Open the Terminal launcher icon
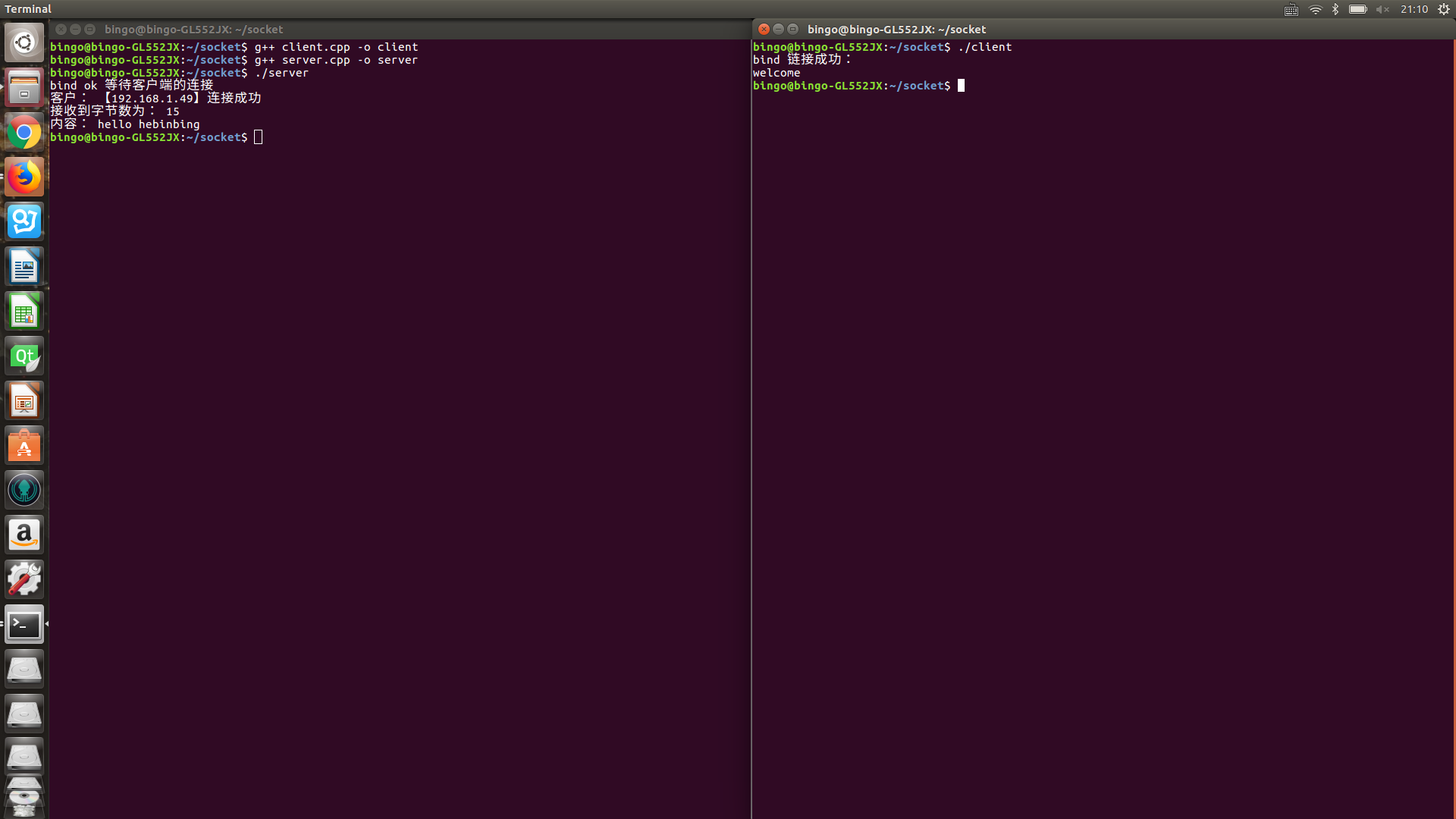The image size is (1456, 819). (24, 624)
